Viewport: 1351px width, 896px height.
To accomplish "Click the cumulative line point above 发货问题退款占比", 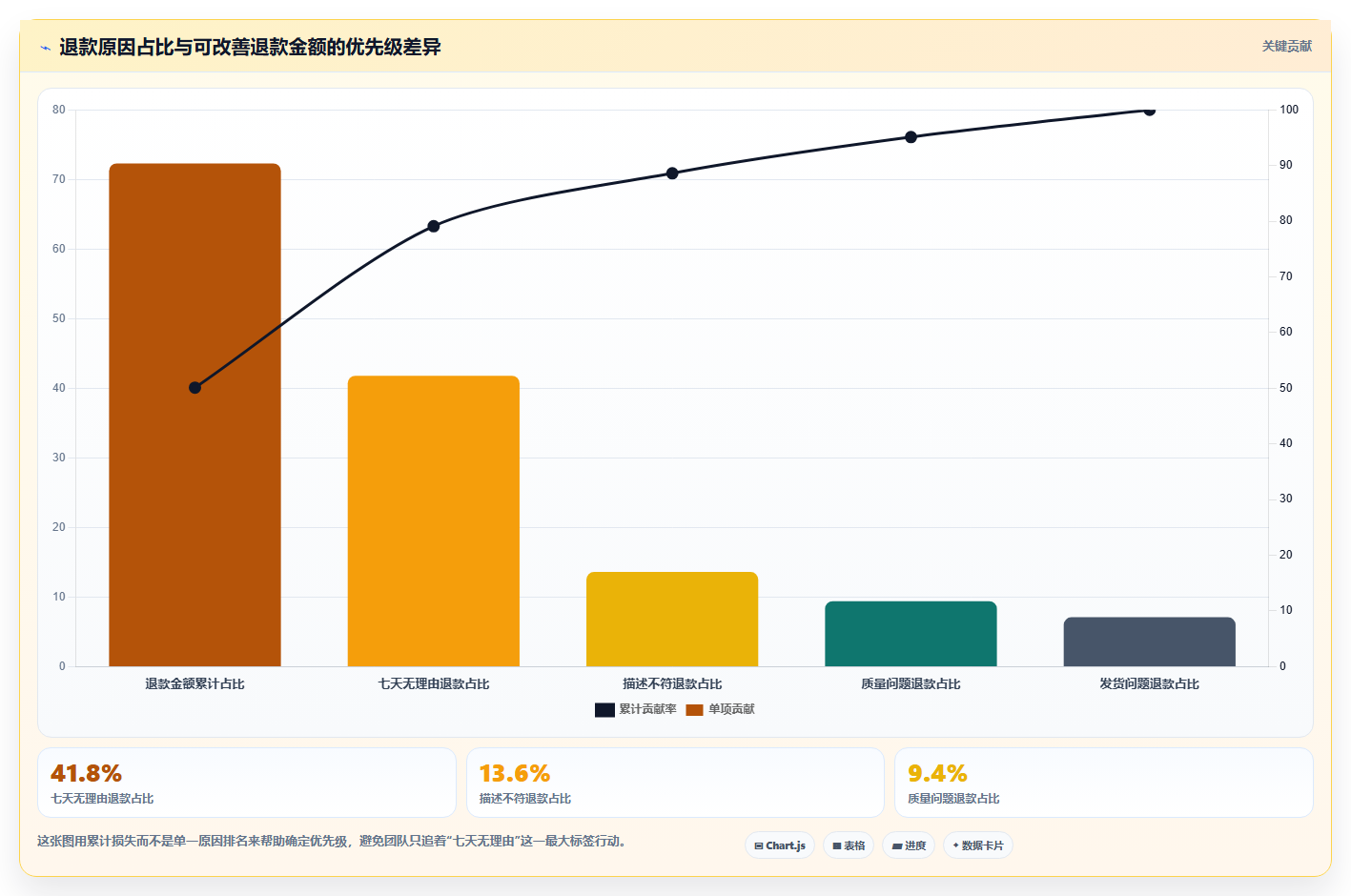I will coord(1150,111).
